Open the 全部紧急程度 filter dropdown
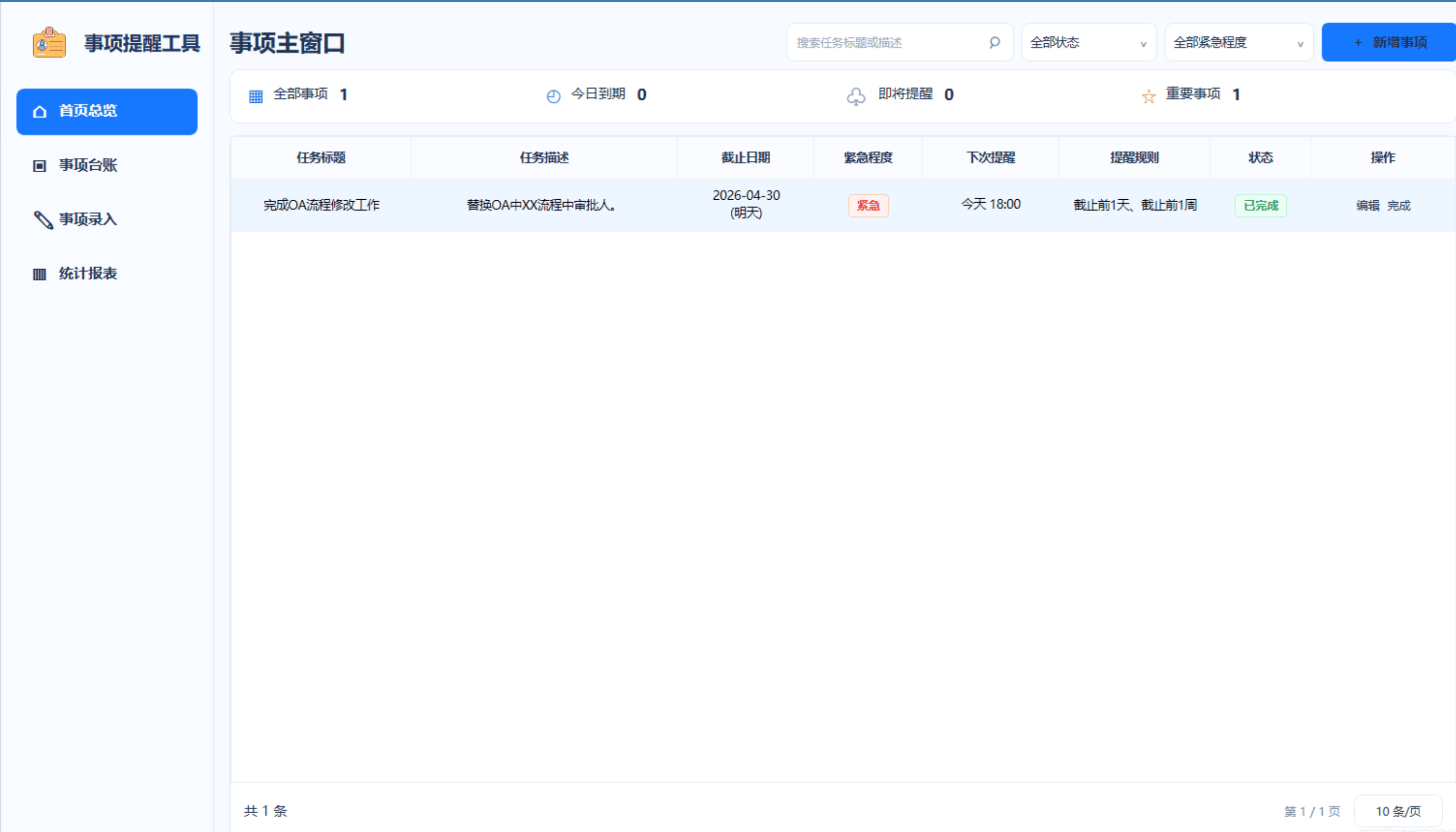1456x832 pixels. coord(1239,42)
